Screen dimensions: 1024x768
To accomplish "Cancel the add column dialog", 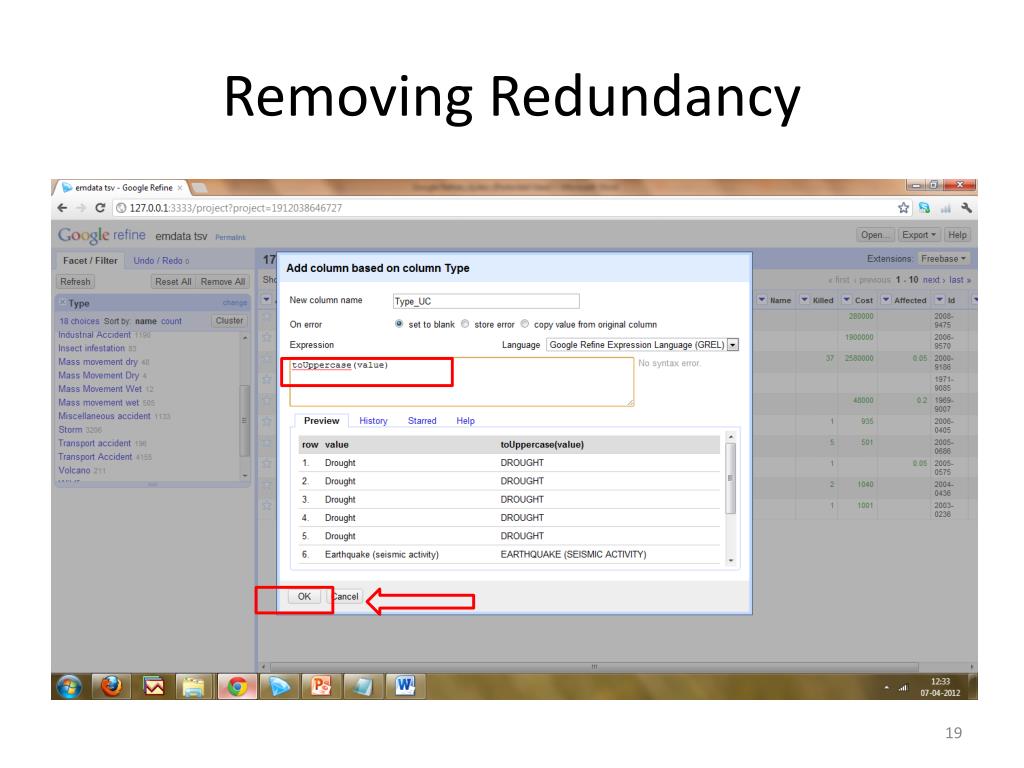I will [x=344, y=596].
